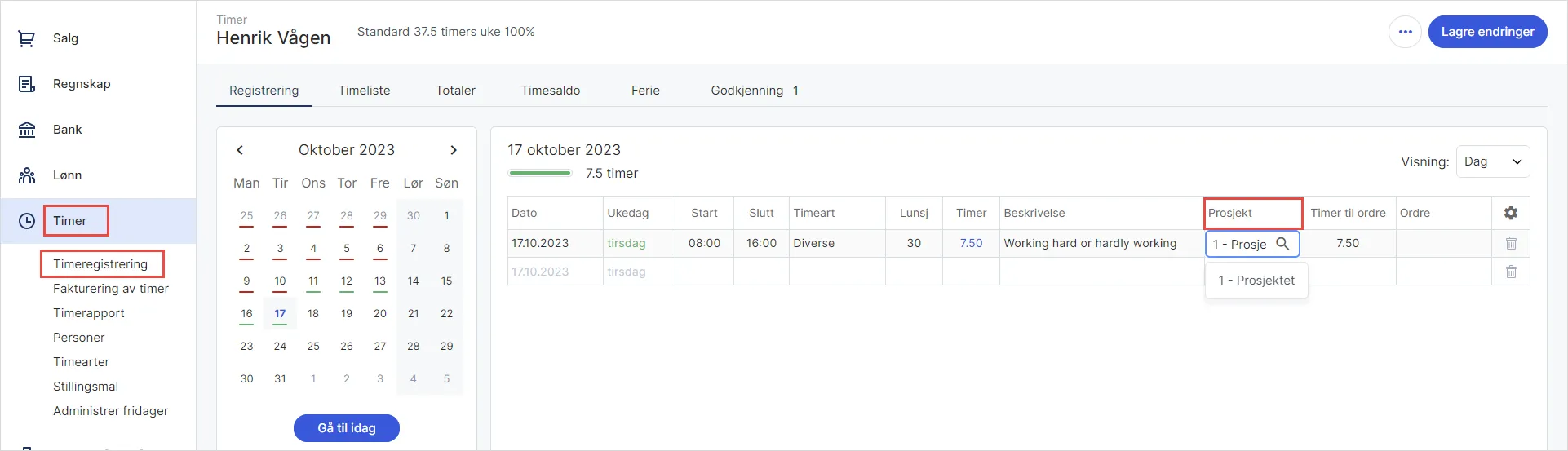Viewport: 1568px width, 451px height.
Task: Click the Bank building icon
Action: (x=27, y=130)
